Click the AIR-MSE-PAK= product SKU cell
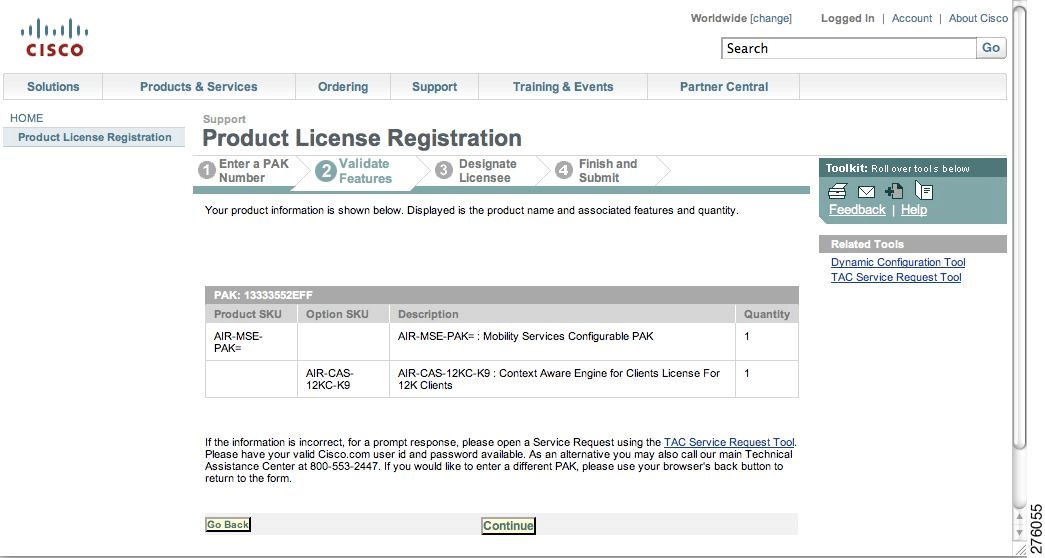The width and height of the screenshot is (1045, 558). point(251,342)
